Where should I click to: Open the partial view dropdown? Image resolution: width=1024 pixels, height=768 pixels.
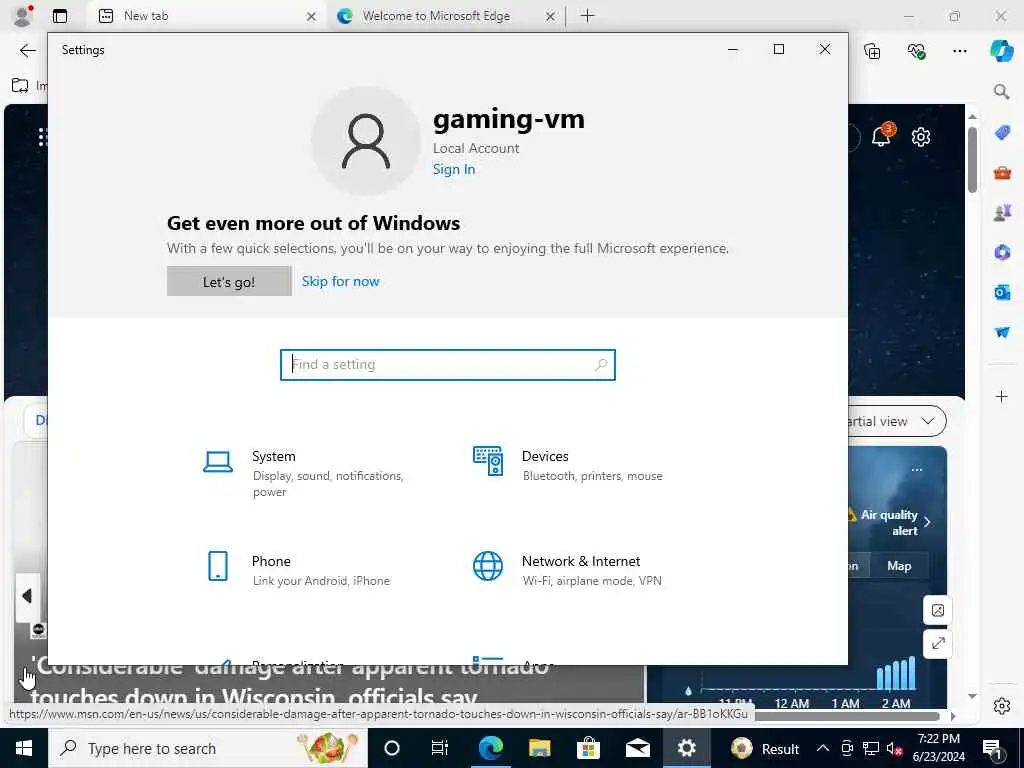tap(897, 421)
